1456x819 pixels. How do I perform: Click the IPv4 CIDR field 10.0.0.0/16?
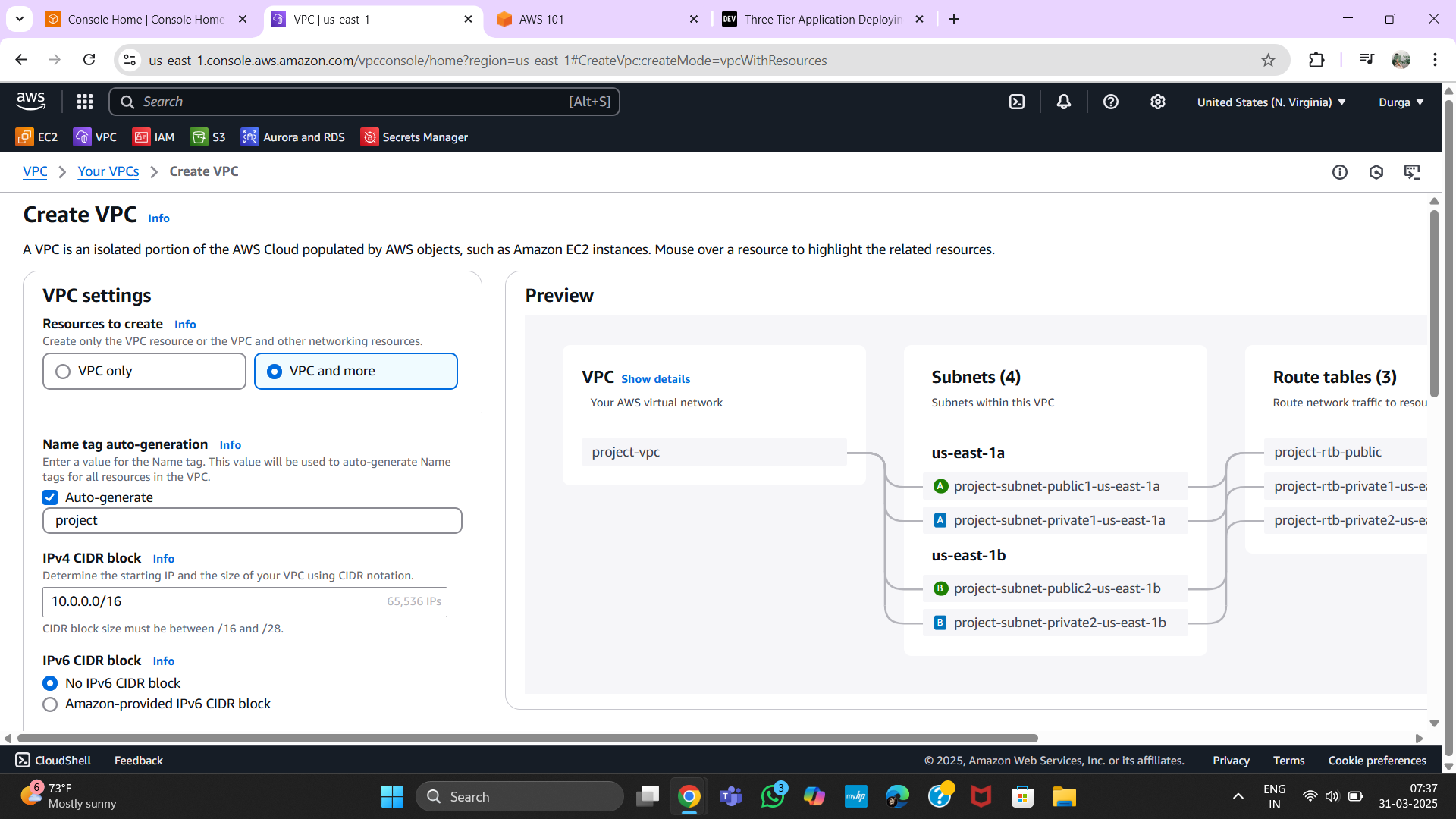(x=245, y=601)
